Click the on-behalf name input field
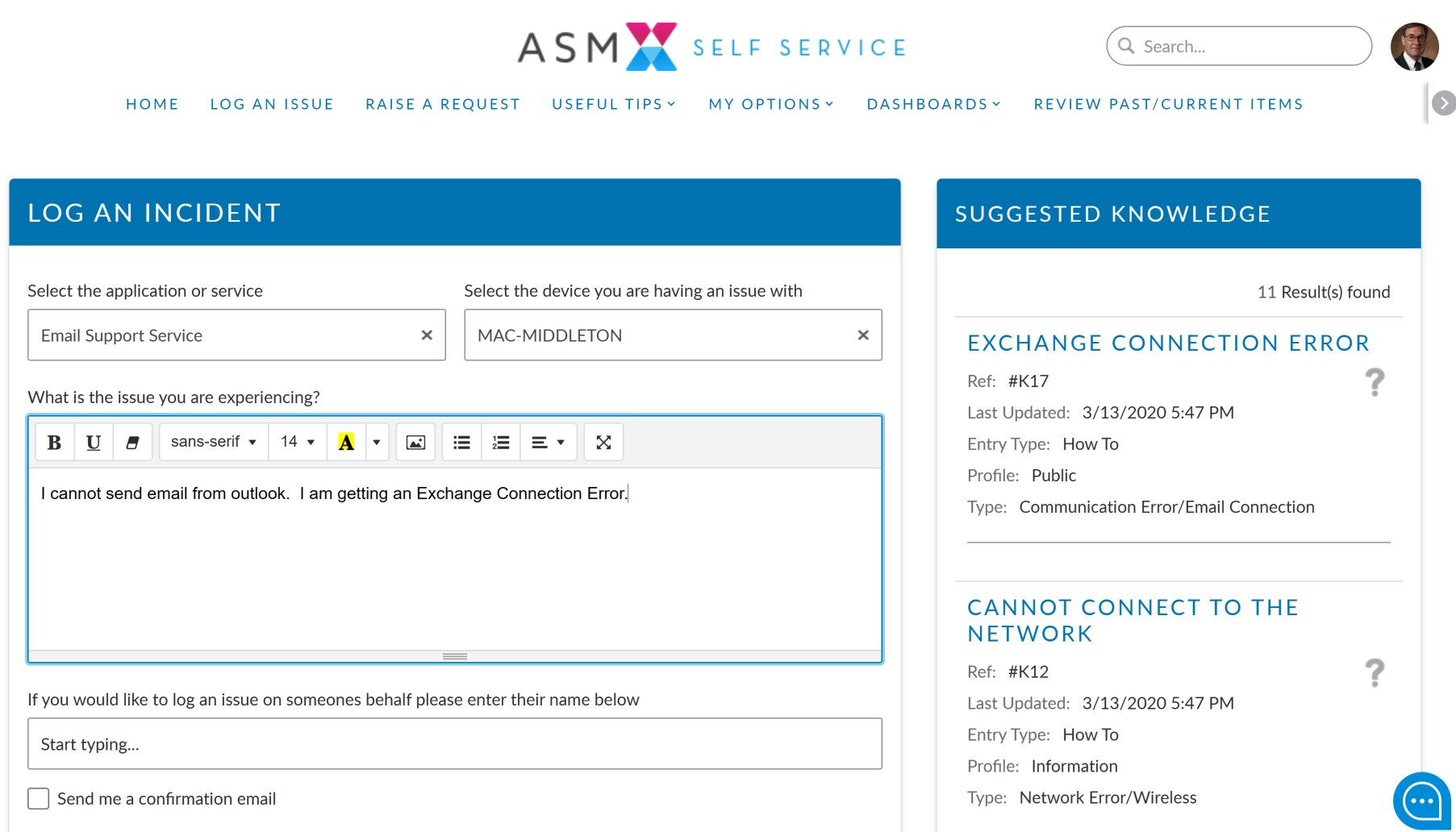The width and height of the screenshot is (1456, 832). point(455,743)
